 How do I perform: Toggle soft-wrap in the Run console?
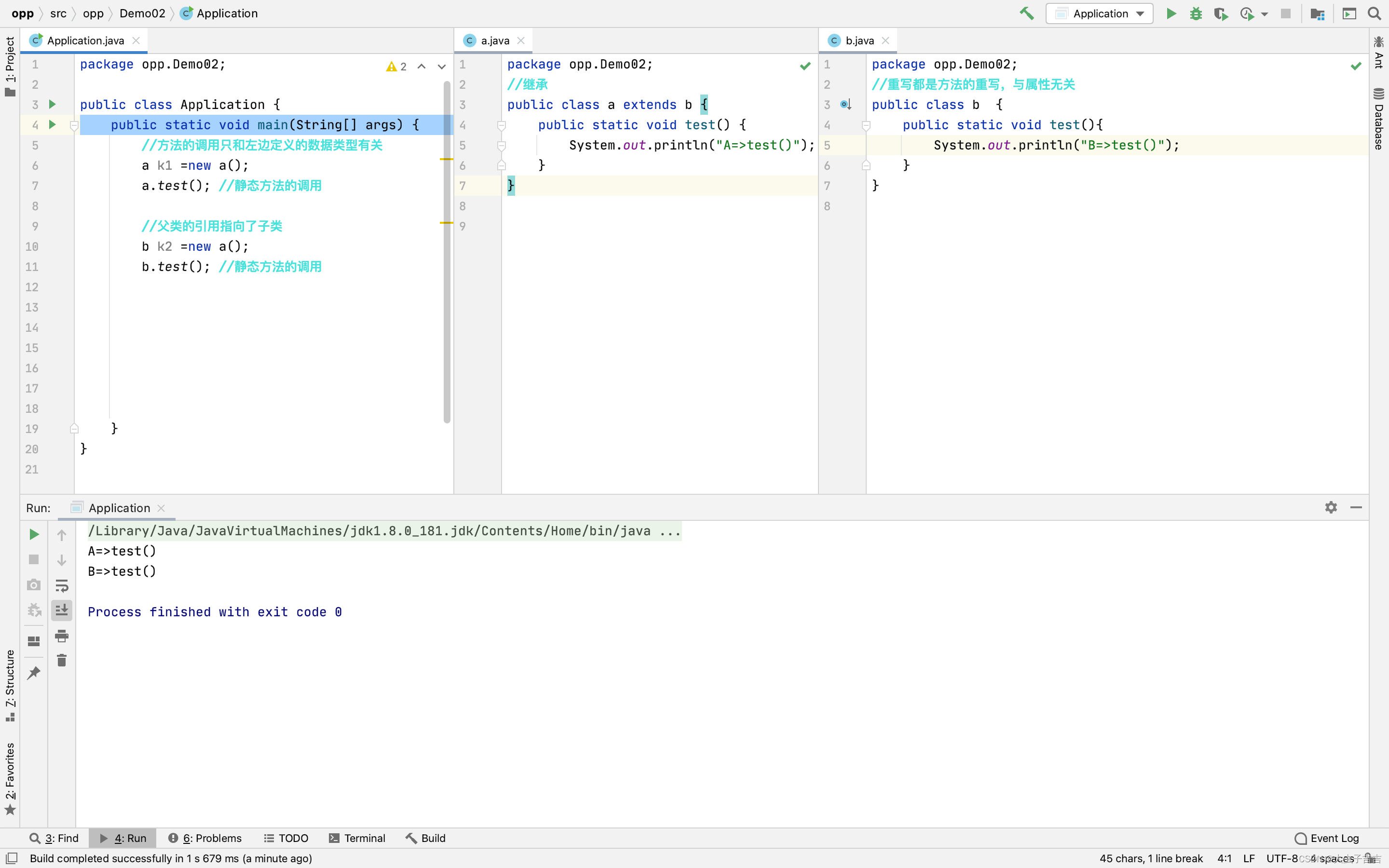coord(61,585)
